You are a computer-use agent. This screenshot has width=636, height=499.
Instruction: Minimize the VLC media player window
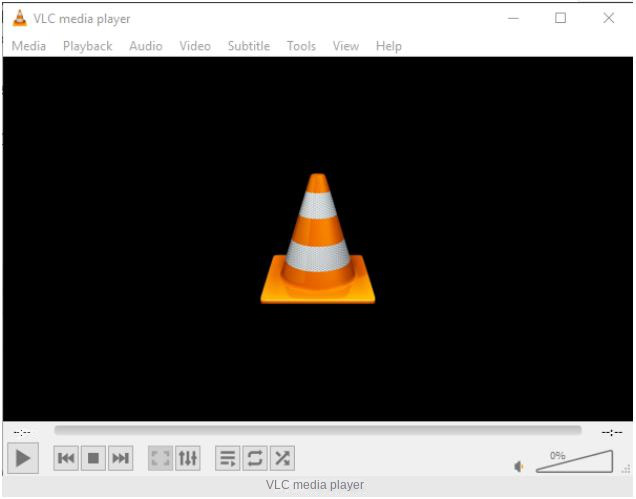click(514, 18)
